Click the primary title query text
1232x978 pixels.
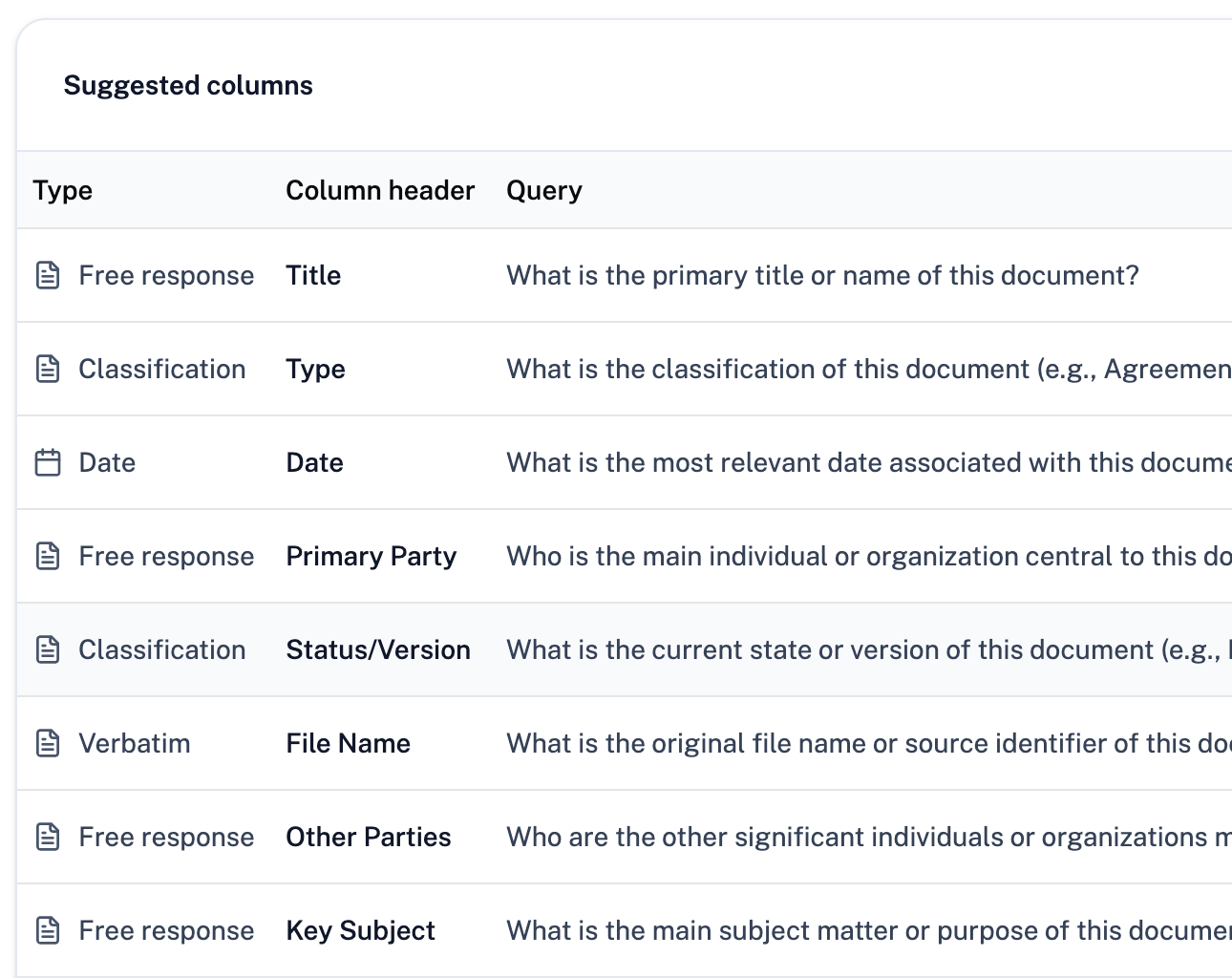822,275
